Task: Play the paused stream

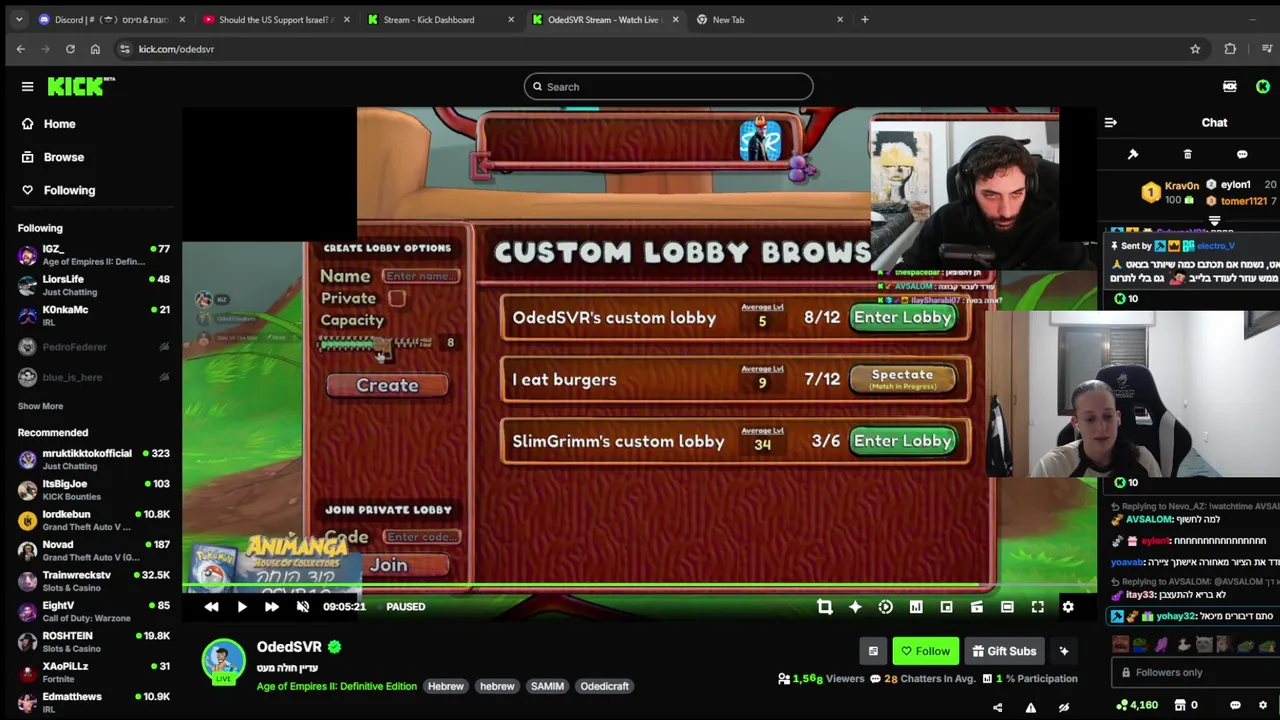Action: pyautogui.click(x=242, y=607)
